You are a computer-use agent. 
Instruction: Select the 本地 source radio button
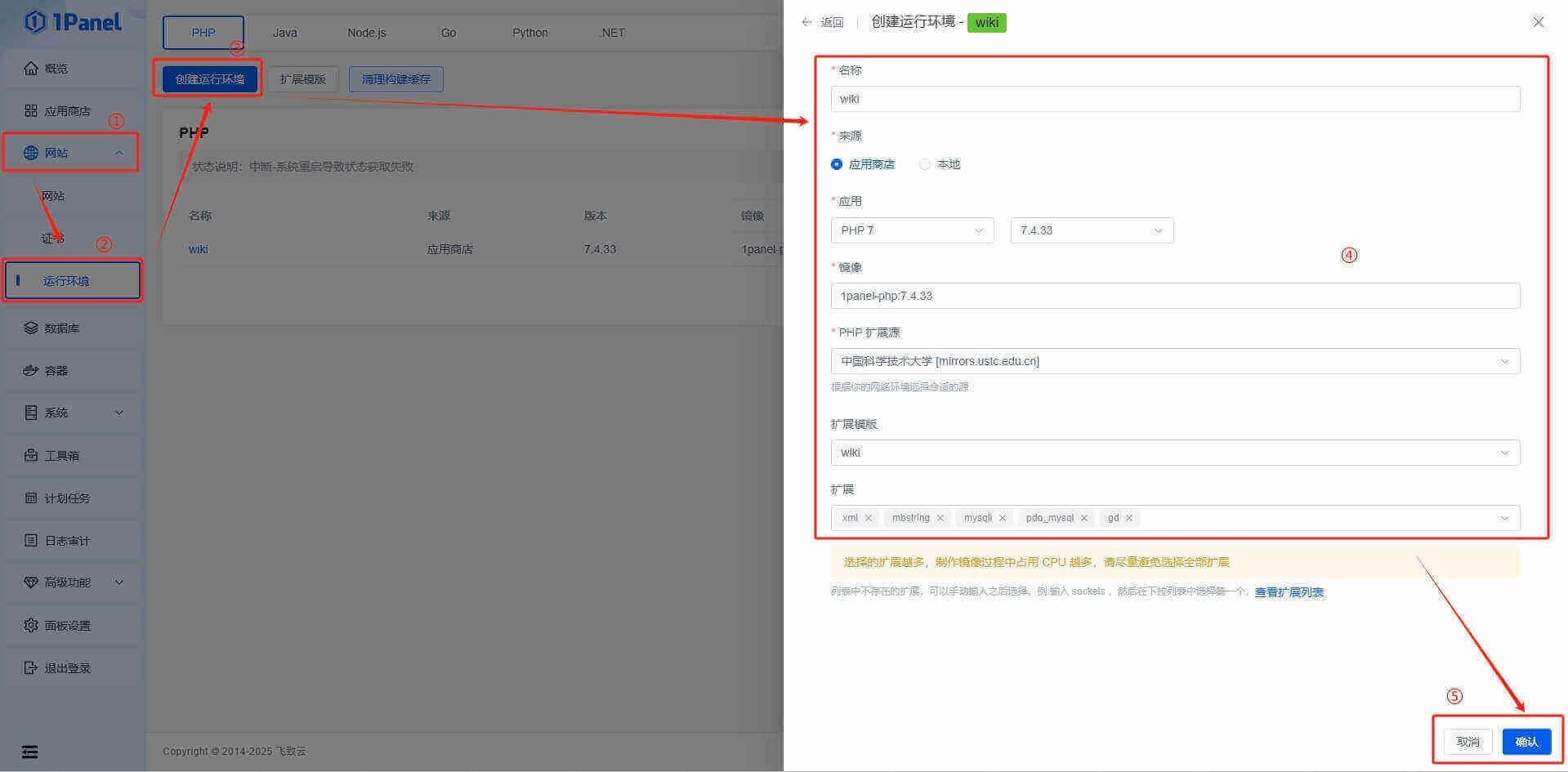coord(925,164)
